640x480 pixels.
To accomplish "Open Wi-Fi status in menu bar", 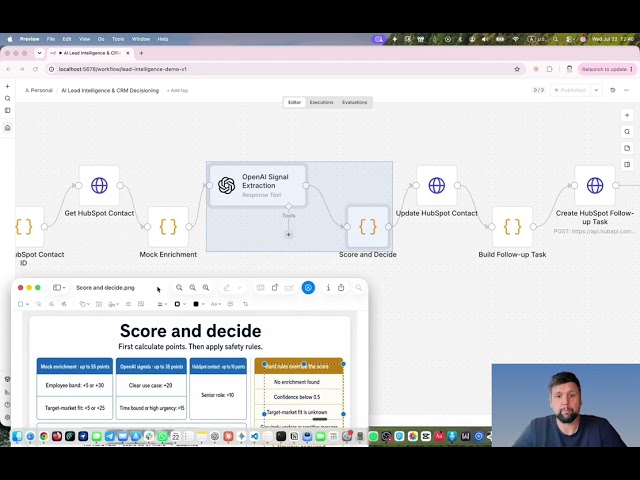I will (516, 39).
